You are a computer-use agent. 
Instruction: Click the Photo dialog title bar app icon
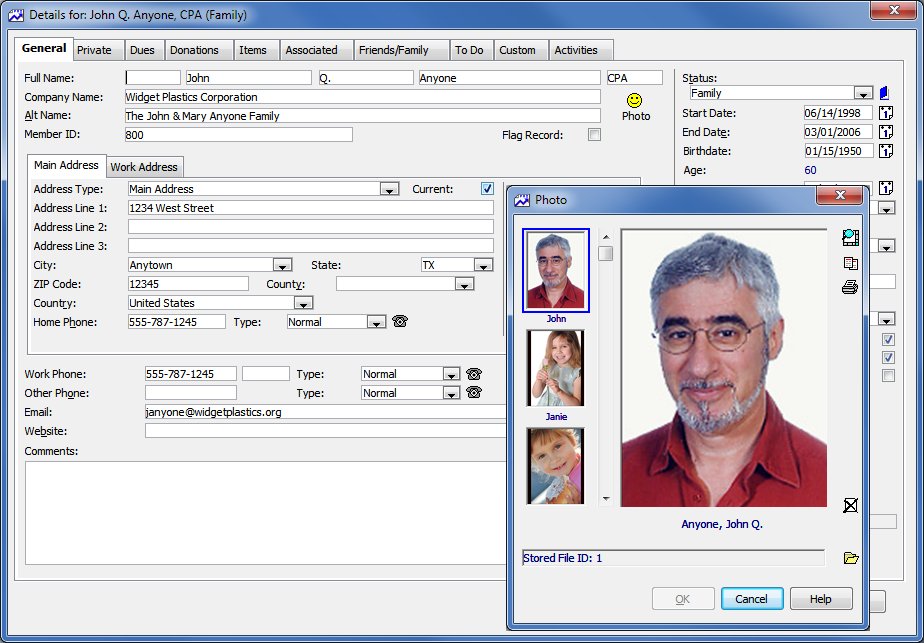522,200
